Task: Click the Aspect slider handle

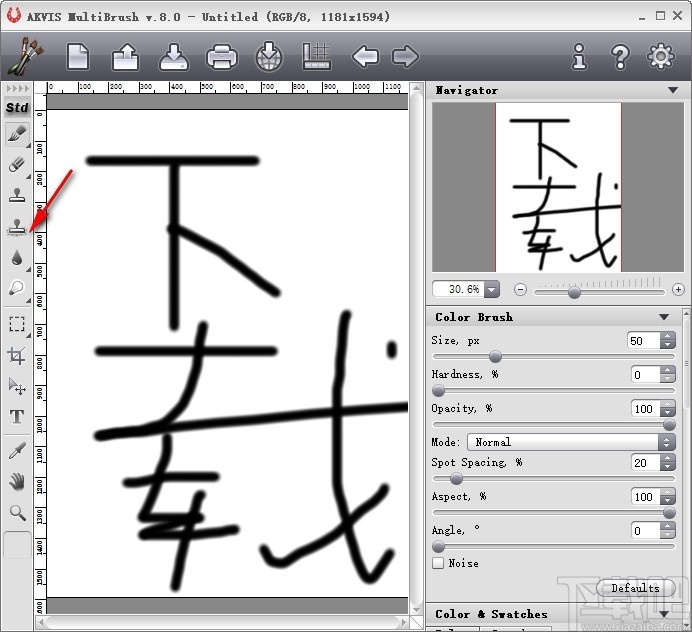Action: coord(669,512)
